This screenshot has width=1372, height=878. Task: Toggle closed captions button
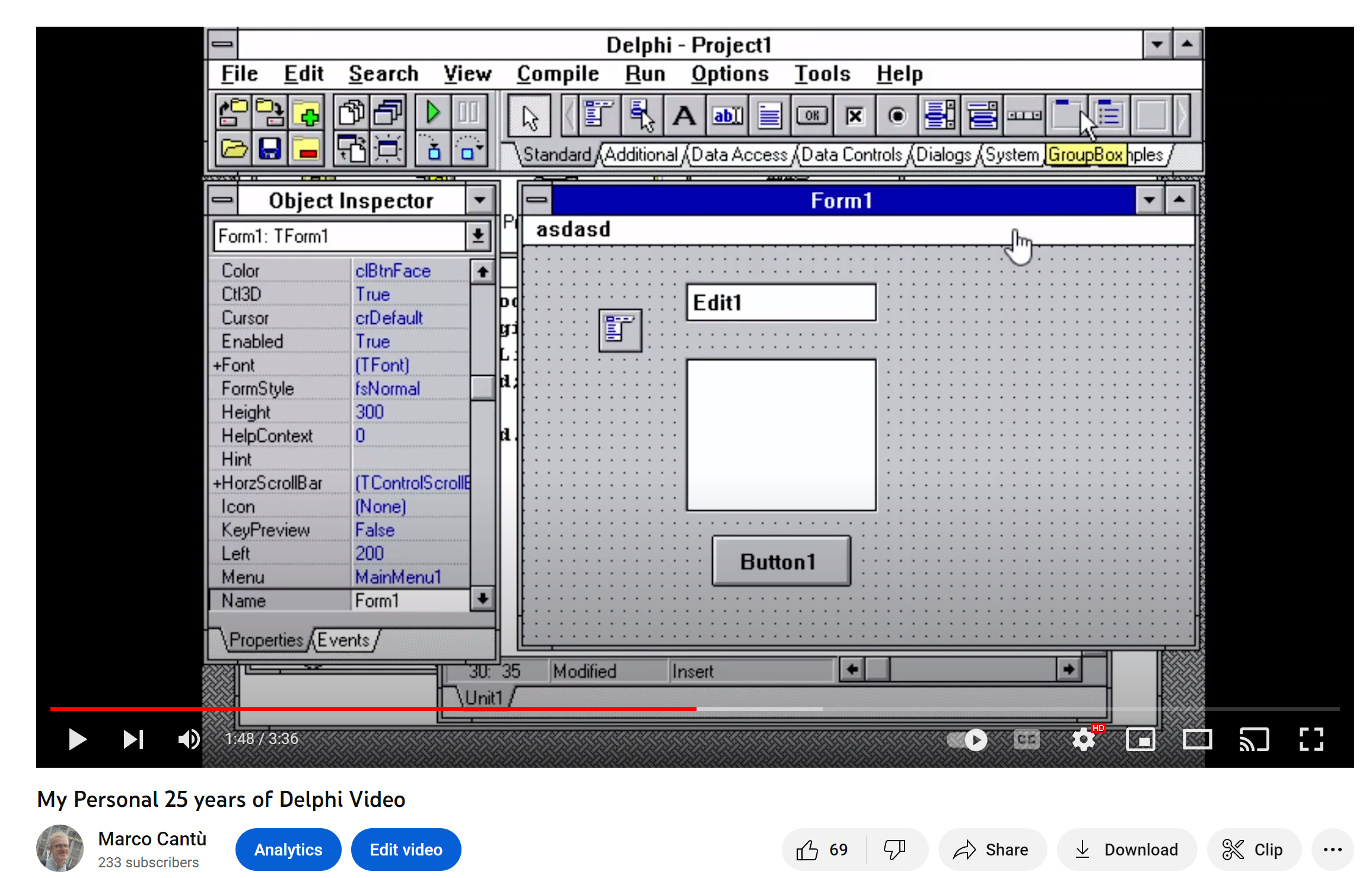coord(1026,739)
